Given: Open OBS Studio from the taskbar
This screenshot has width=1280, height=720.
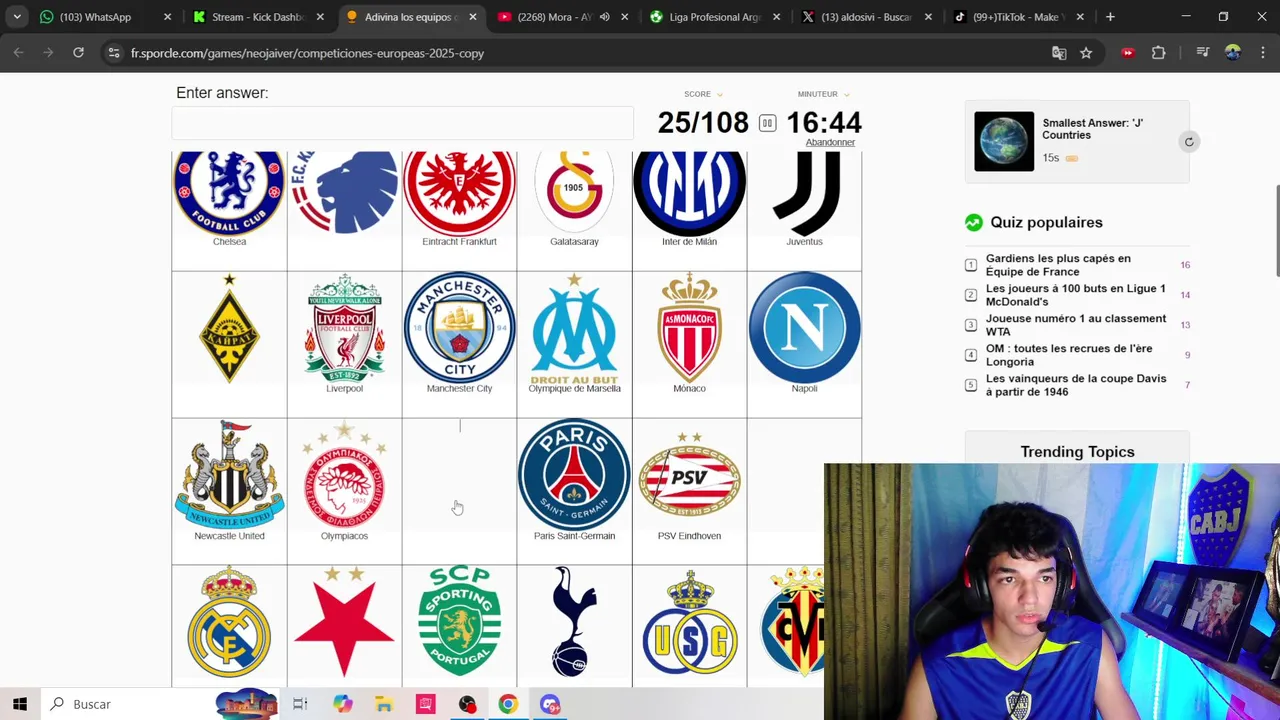Looking at the screenshot, I should (x=467, y=704).
